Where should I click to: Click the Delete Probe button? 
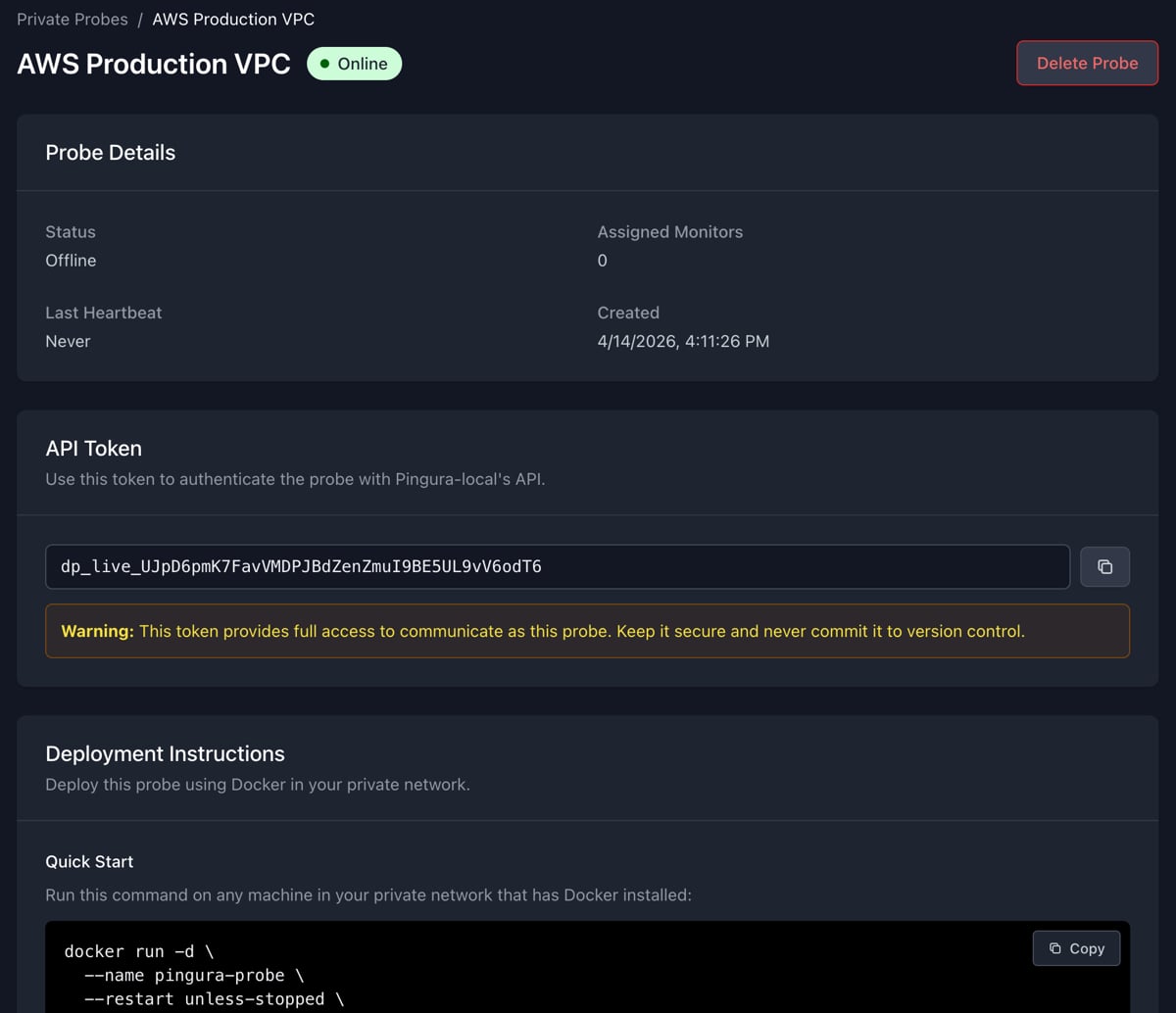coord(1087,63)
